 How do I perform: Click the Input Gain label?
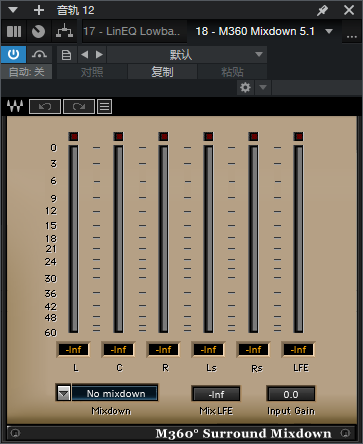click(291, 411)
